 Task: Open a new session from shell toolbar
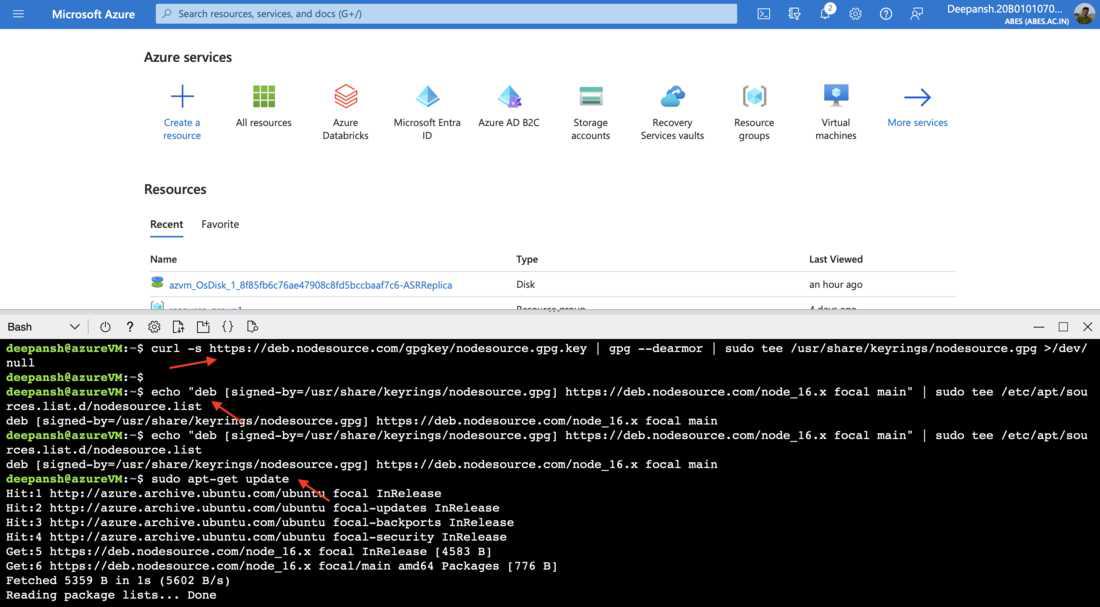pyautogui.click(x=203, y=327)
